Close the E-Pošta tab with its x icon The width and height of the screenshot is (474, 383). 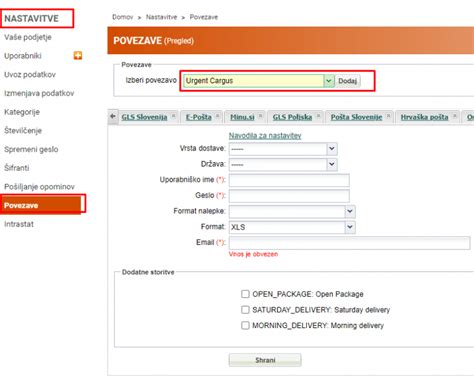pyautogui.click(x=217, y=116)
